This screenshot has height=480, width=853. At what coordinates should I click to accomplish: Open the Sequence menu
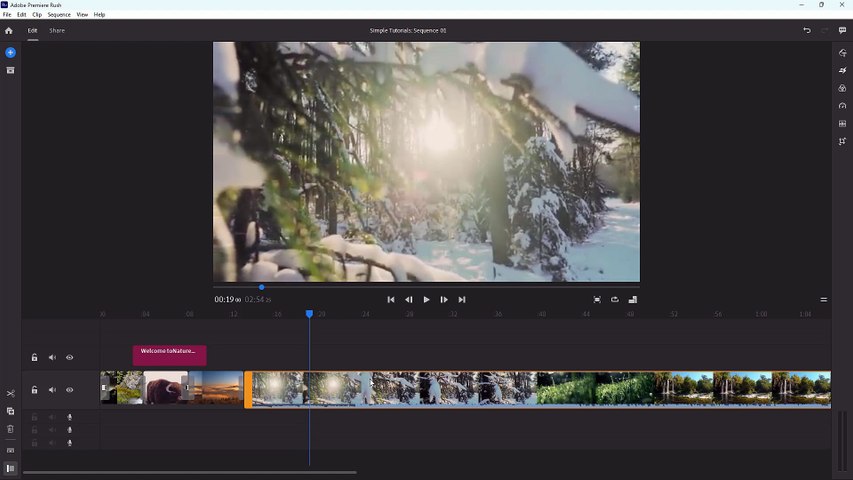click(59, 15)
